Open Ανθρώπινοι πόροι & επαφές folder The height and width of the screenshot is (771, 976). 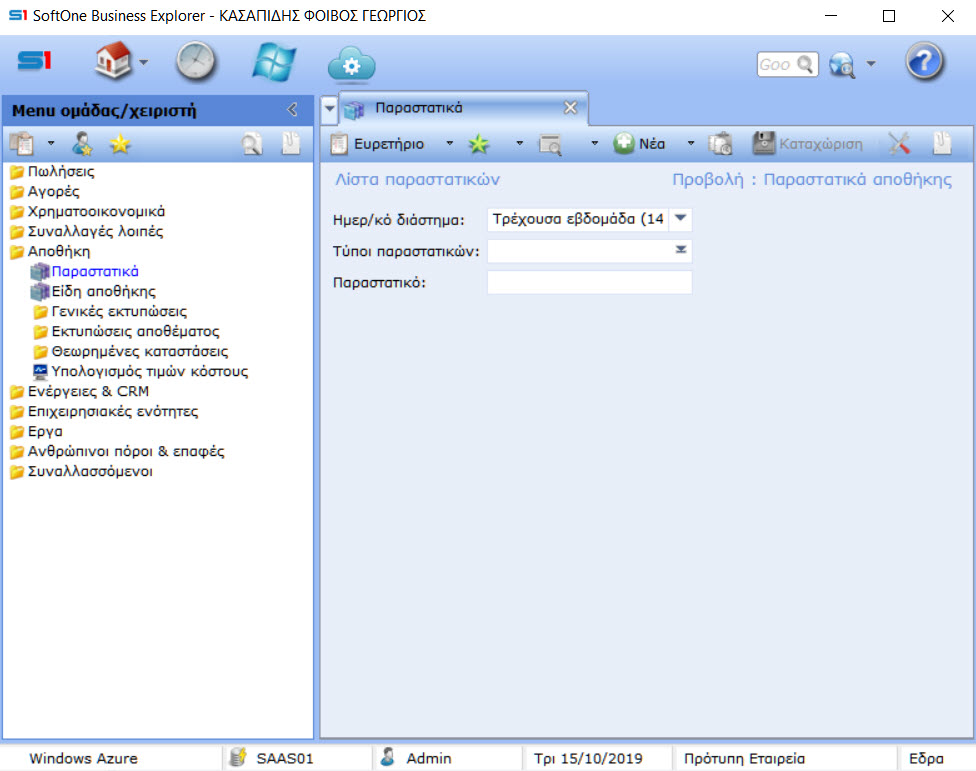coord(117,451)
